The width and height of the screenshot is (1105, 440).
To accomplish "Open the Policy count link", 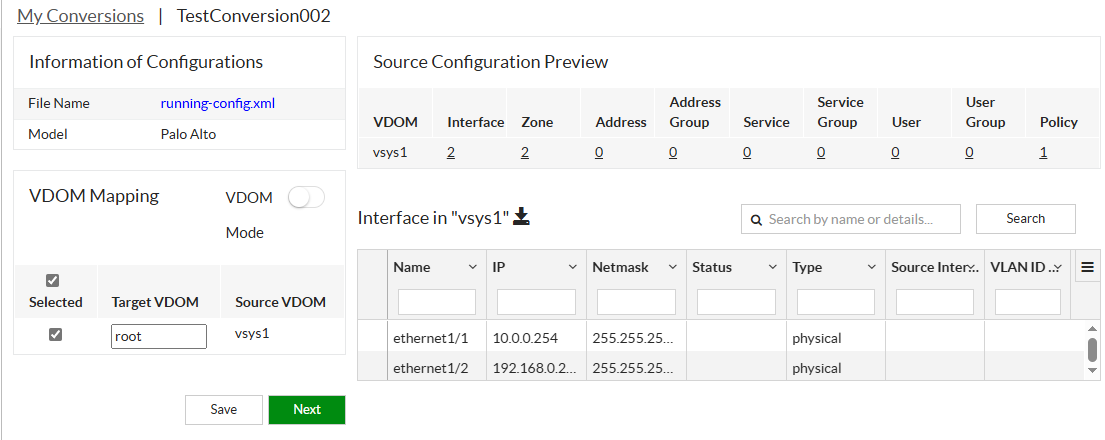I will pyautogui.click(x=1043, y=152).
